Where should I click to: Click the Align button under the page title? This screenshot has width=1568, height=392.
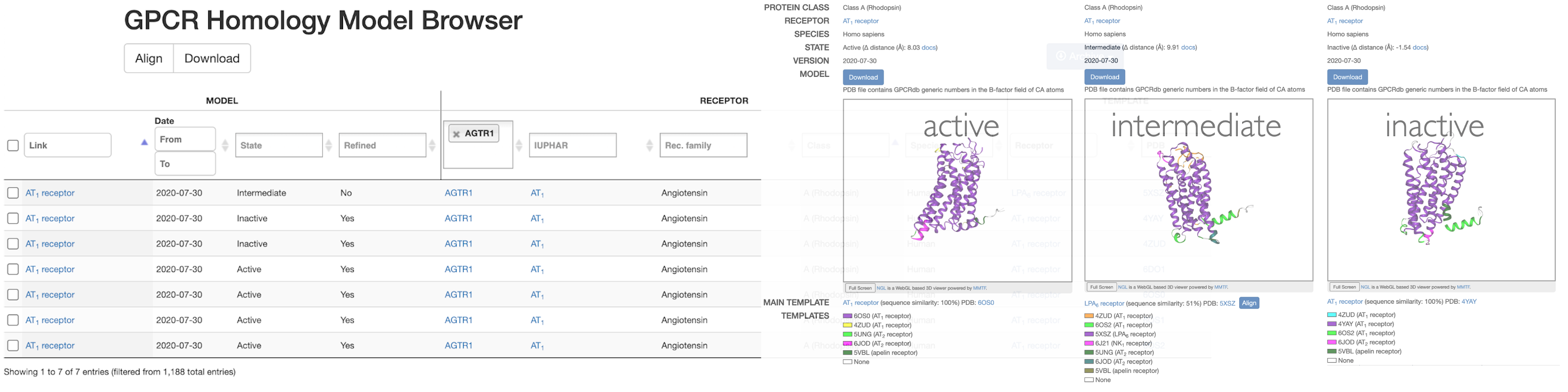tap(149, 58)
